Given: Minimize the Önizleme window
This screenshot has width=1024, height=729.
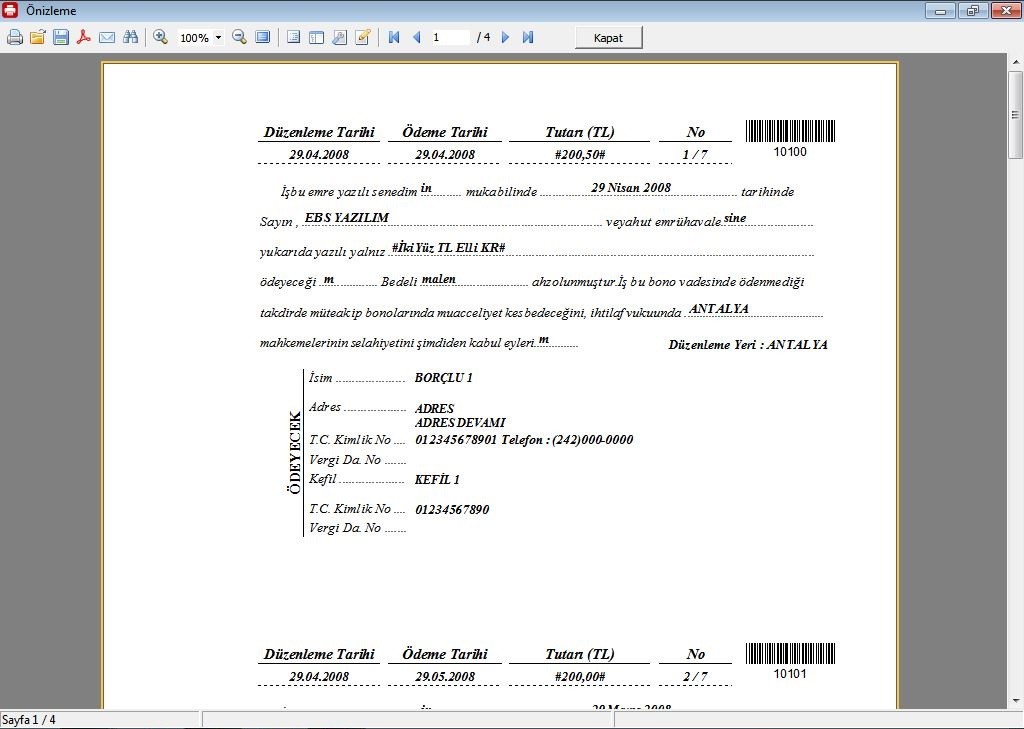Looking at the screenshot, I should (940, 10).
